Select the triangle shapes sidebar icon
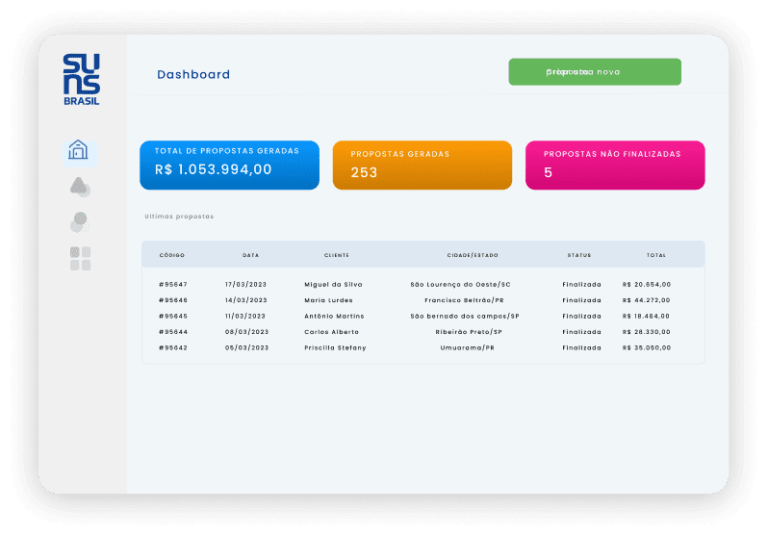 80,187
